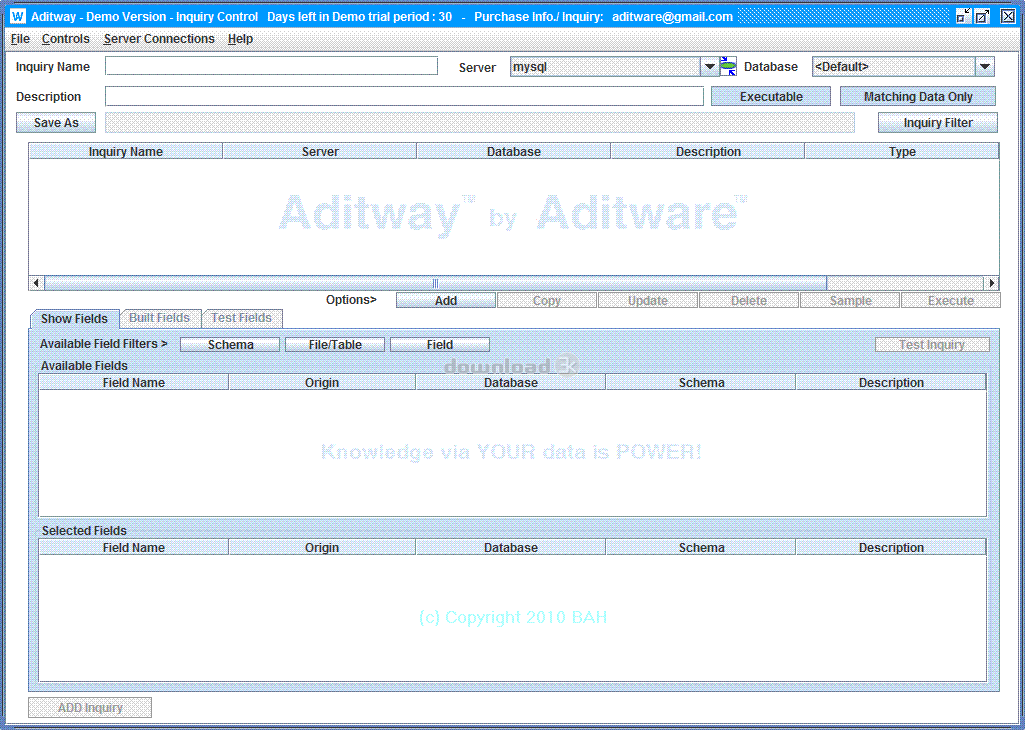Click Description header under Selected Fields

click(891, 548)
